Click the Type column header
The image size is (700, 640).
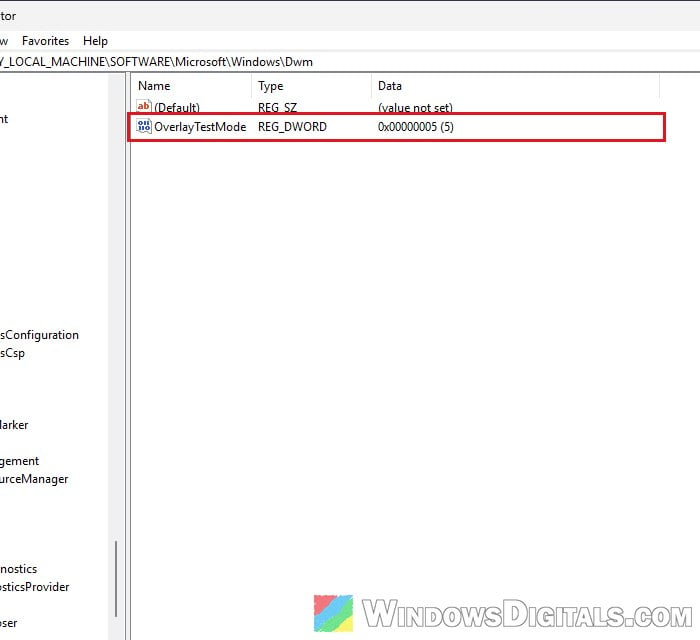[271, 86]
